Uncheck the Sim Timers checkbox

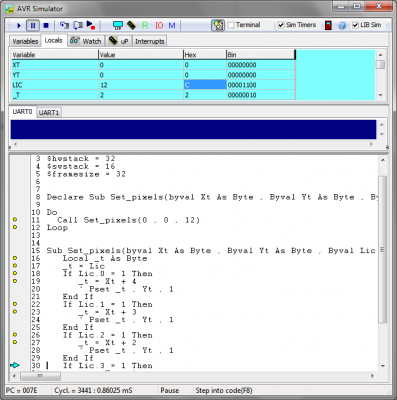[x=281, y=25]
